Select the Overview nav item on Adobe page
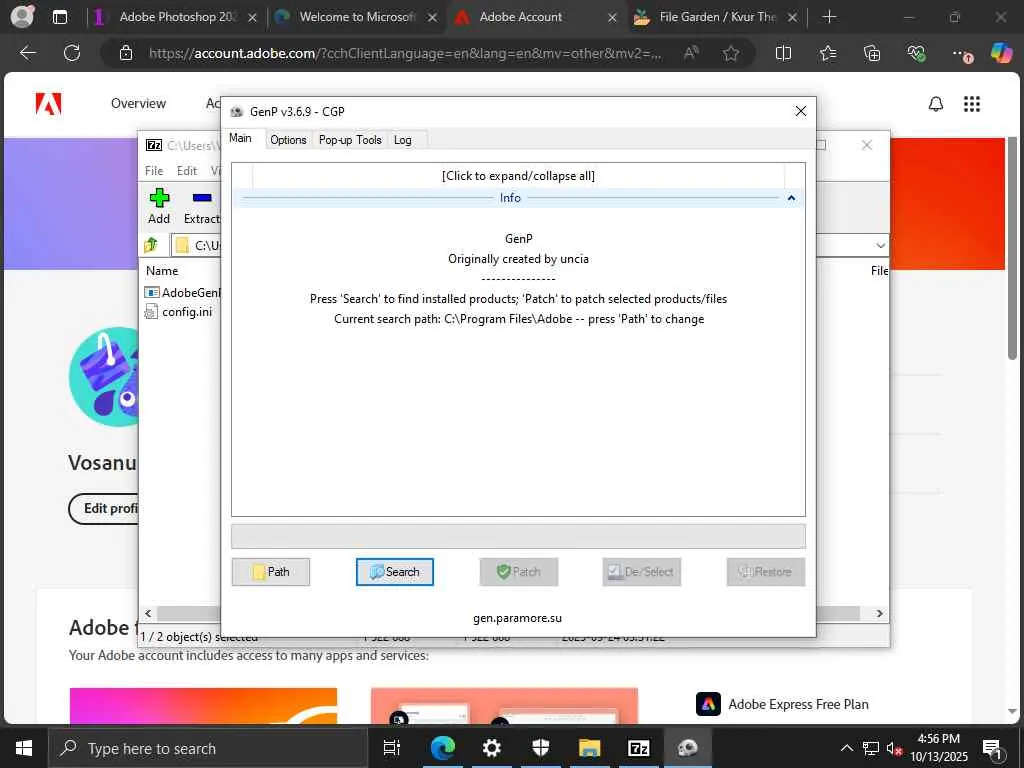This screenshot has height=768, width=1024. click(x=138, y=103)
